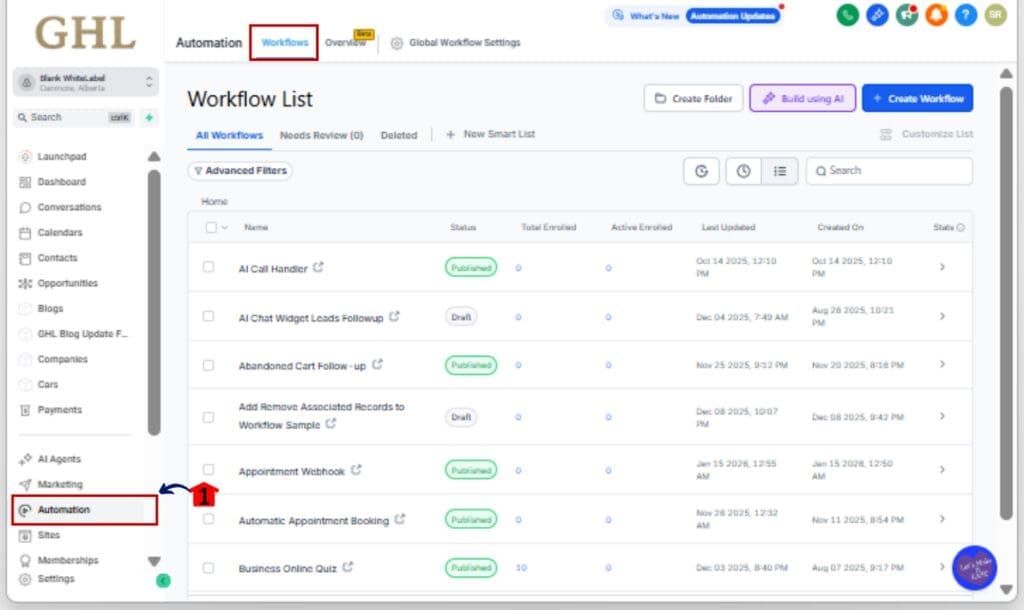This screenshot has width=1024, height=610.
Task: Click the SR profile avatar icon
Action: tap(993, 15)
